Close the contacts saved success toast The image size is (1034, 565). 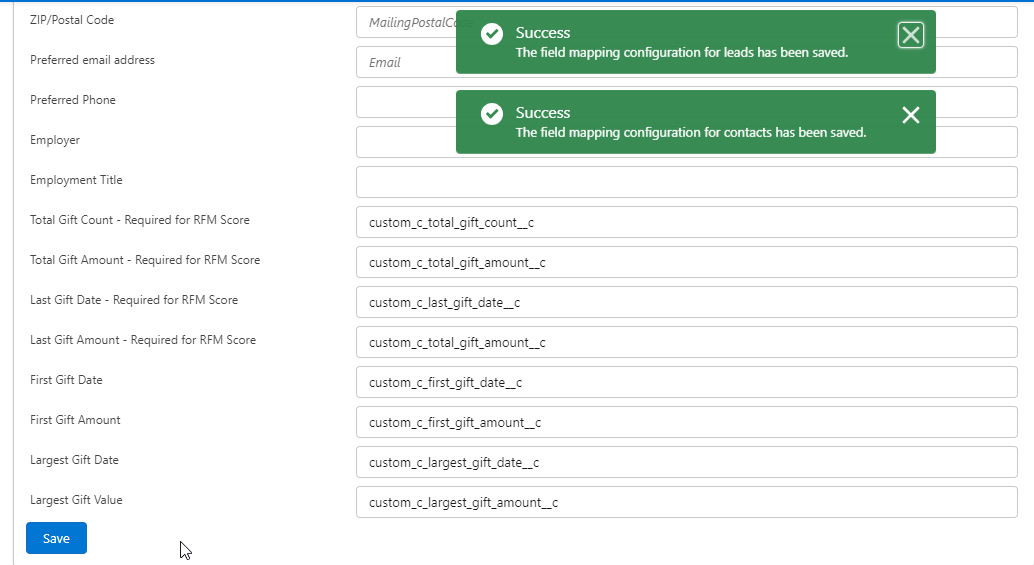(x=910, y=115)
